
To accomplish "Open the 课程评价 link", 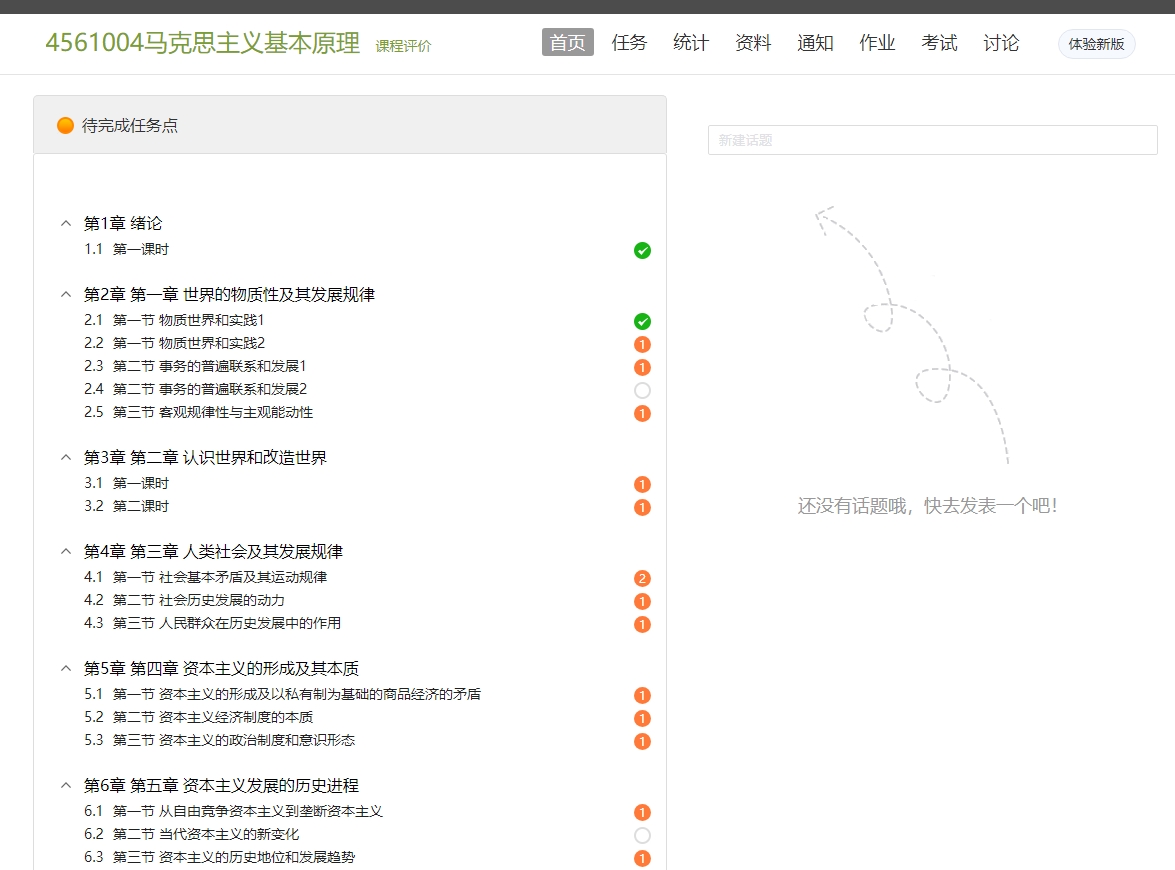I will (403, 46).
